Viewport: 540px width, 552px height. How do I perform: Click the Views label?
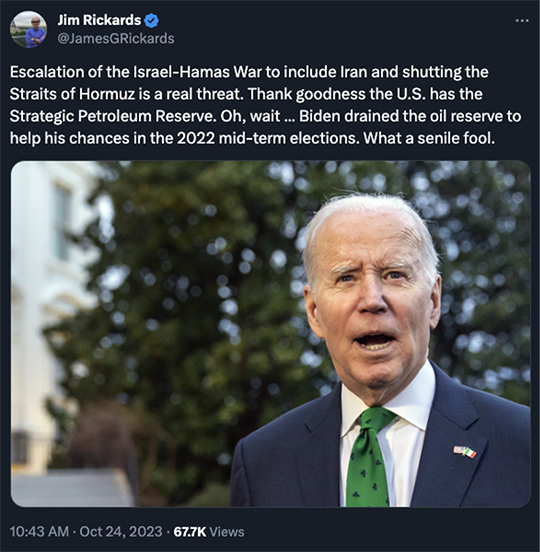click(227, 532)
